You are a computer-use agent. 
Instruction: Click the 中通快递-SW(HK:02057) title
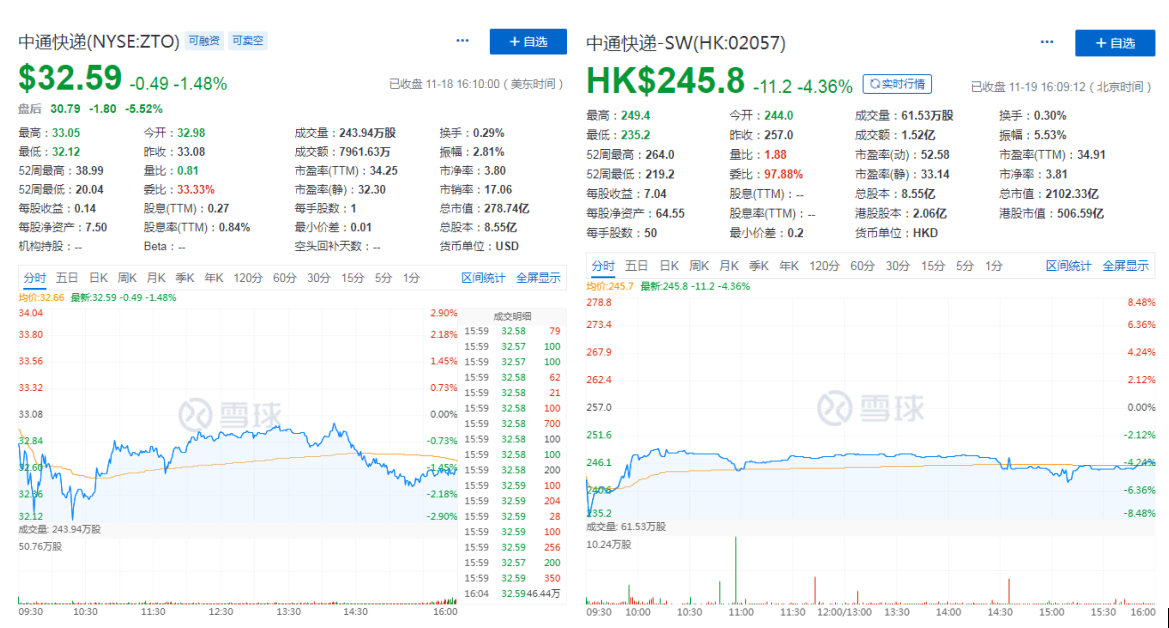[686, 43]
